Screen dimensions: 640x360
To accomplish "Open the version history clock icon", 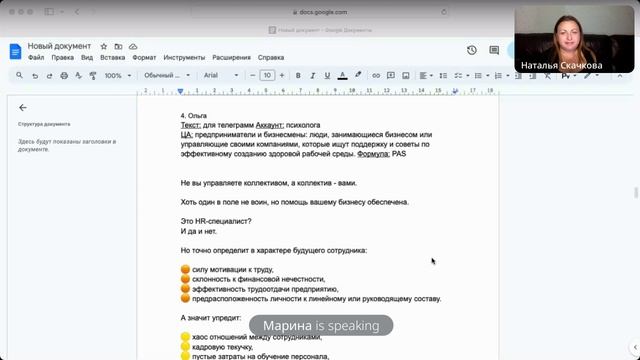I will pyautogui.click(x=472, y=50).
